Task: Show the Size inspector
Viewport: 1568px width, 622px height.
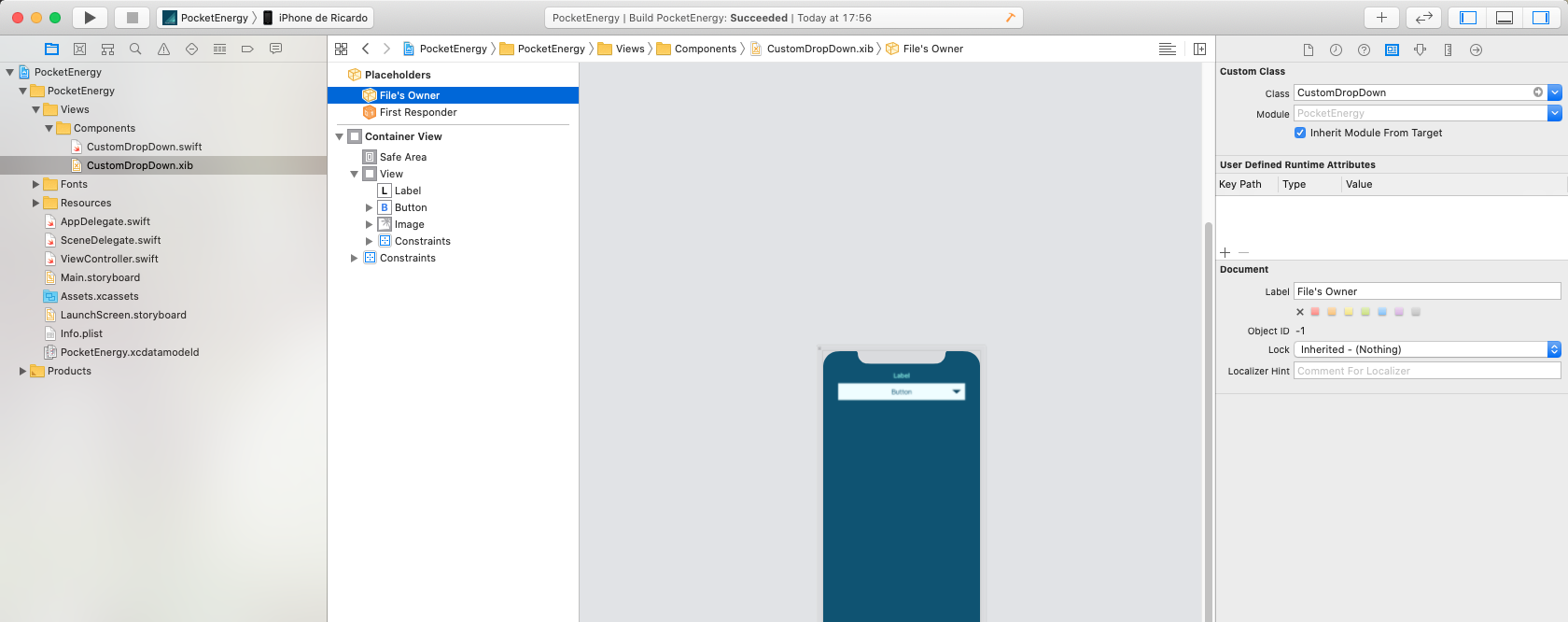Action: (1448, 49)
